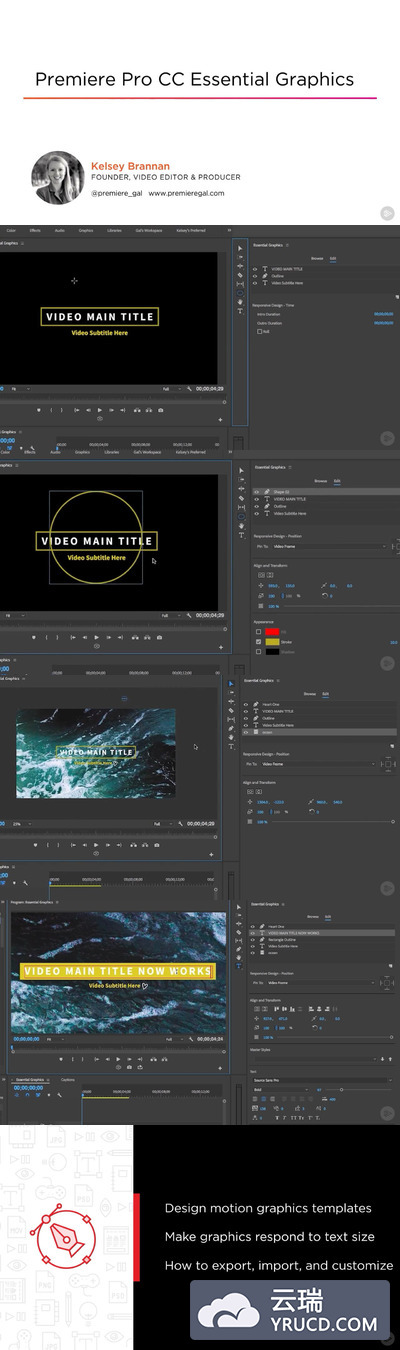Hide Video Subtitle Here layer below Shape 02
Image resolution: width=400 pixels, height=1350 pixels.
click(256, 513)
